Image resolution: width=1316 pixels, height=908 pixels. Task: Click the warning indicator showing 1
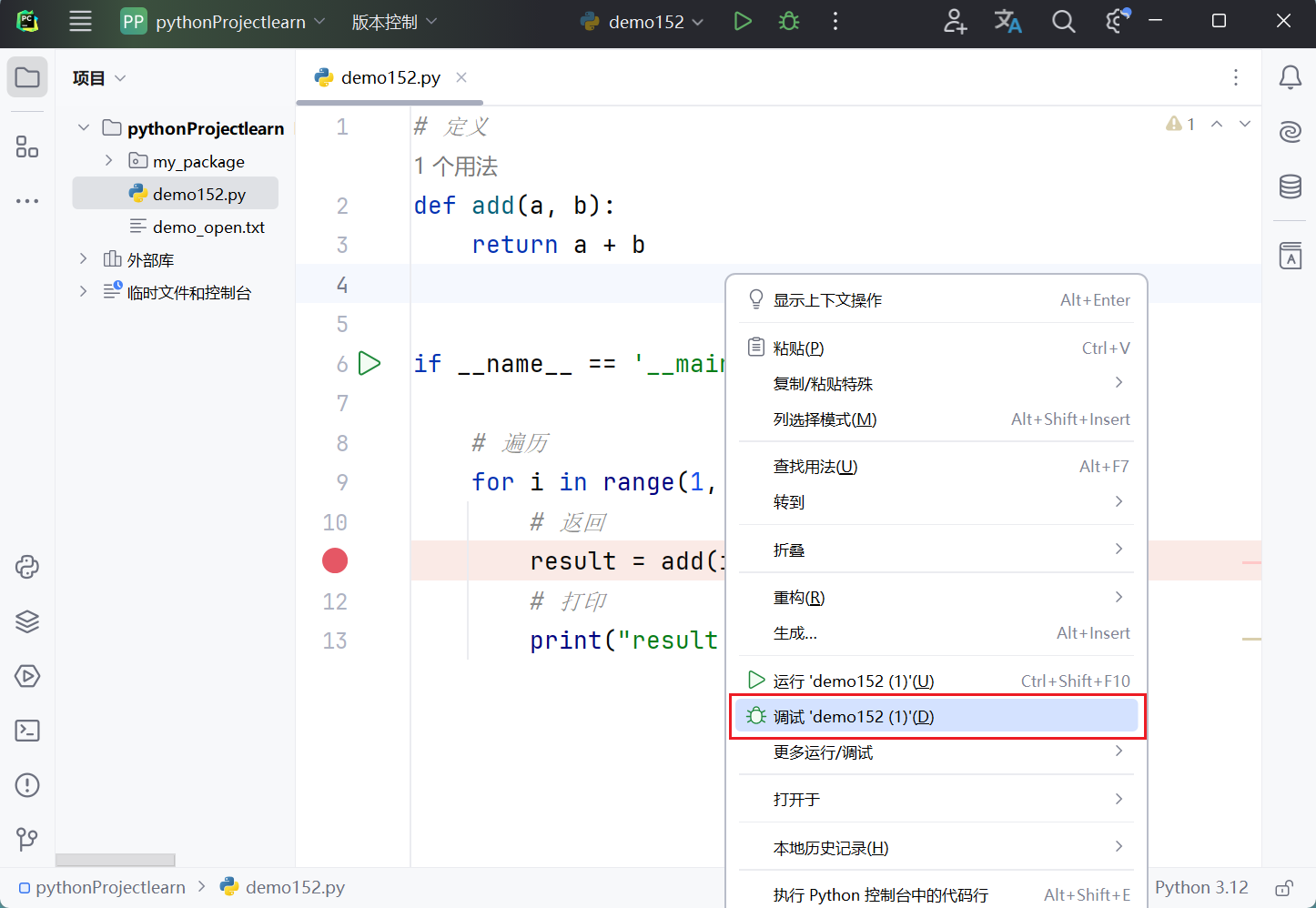[x=1180, y=124]
